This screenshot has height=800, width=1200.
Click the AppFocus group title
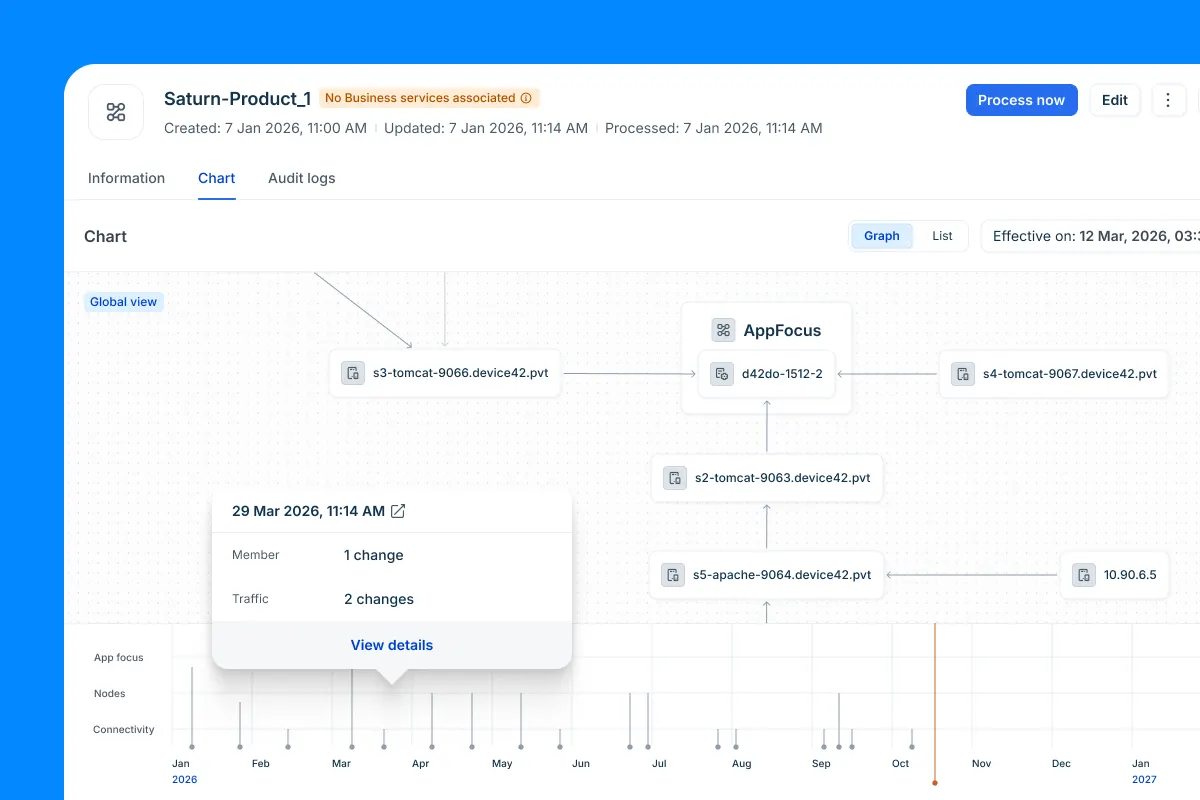(782, 330)
